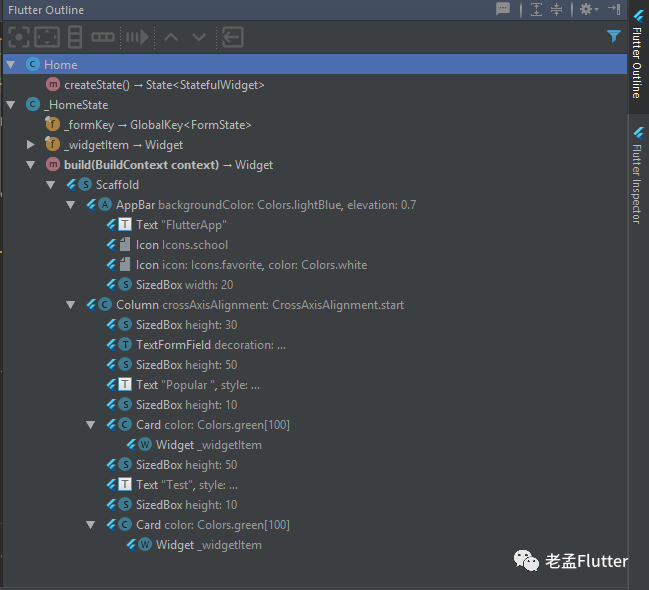
Task: Select the TextFormField decoration row
Action: pyautogui.click(x=315, y=345)
